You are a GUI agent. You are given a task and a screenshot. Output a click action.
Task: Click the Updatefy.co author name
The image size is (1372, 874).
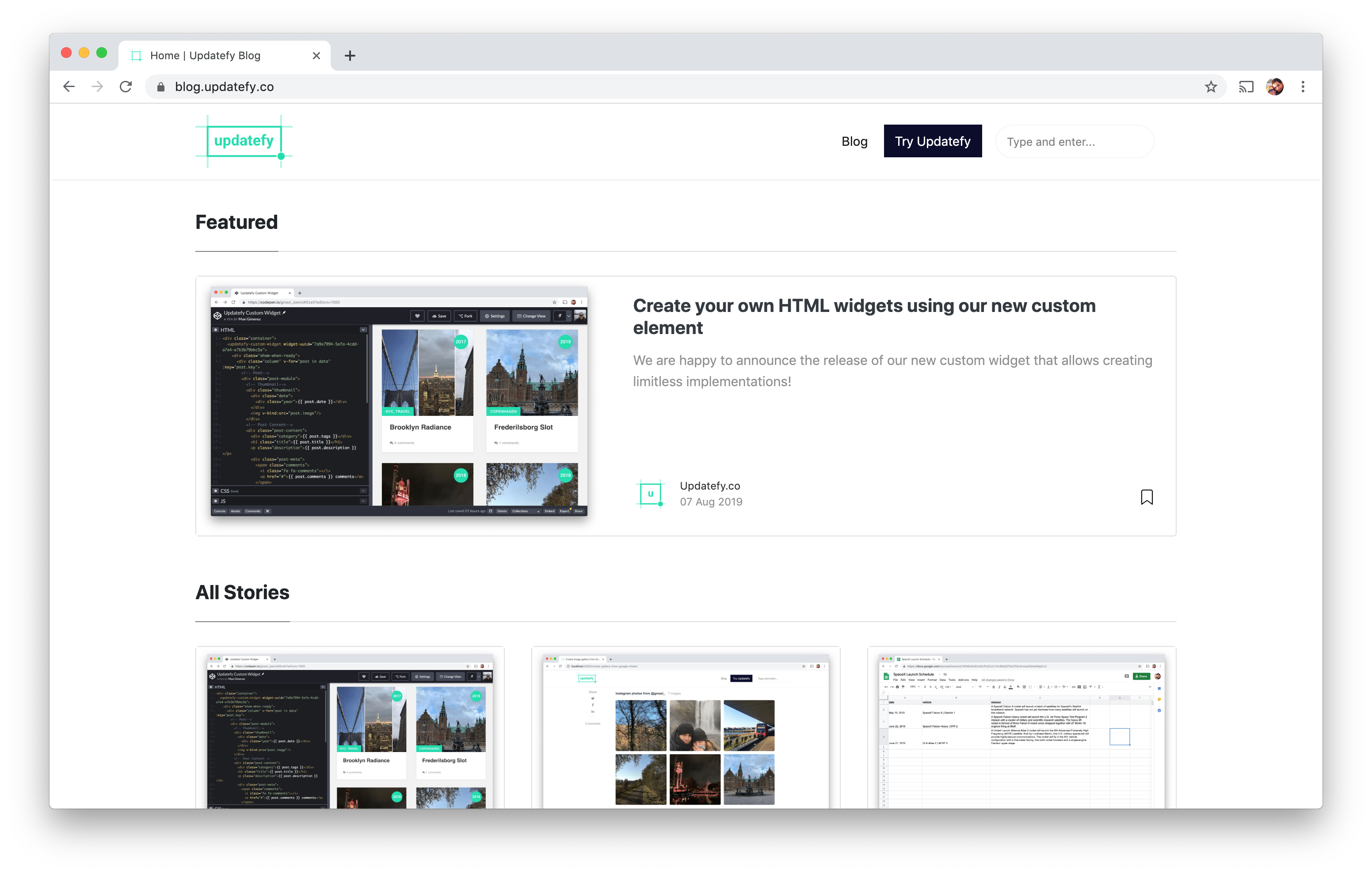point(709,486)
